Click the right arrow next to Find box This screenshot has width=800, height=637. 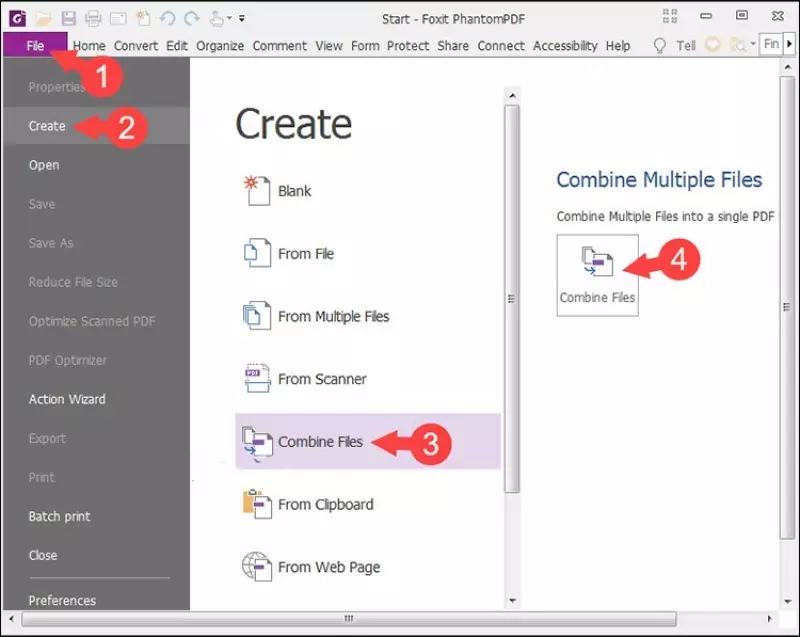tap(789, 44)
